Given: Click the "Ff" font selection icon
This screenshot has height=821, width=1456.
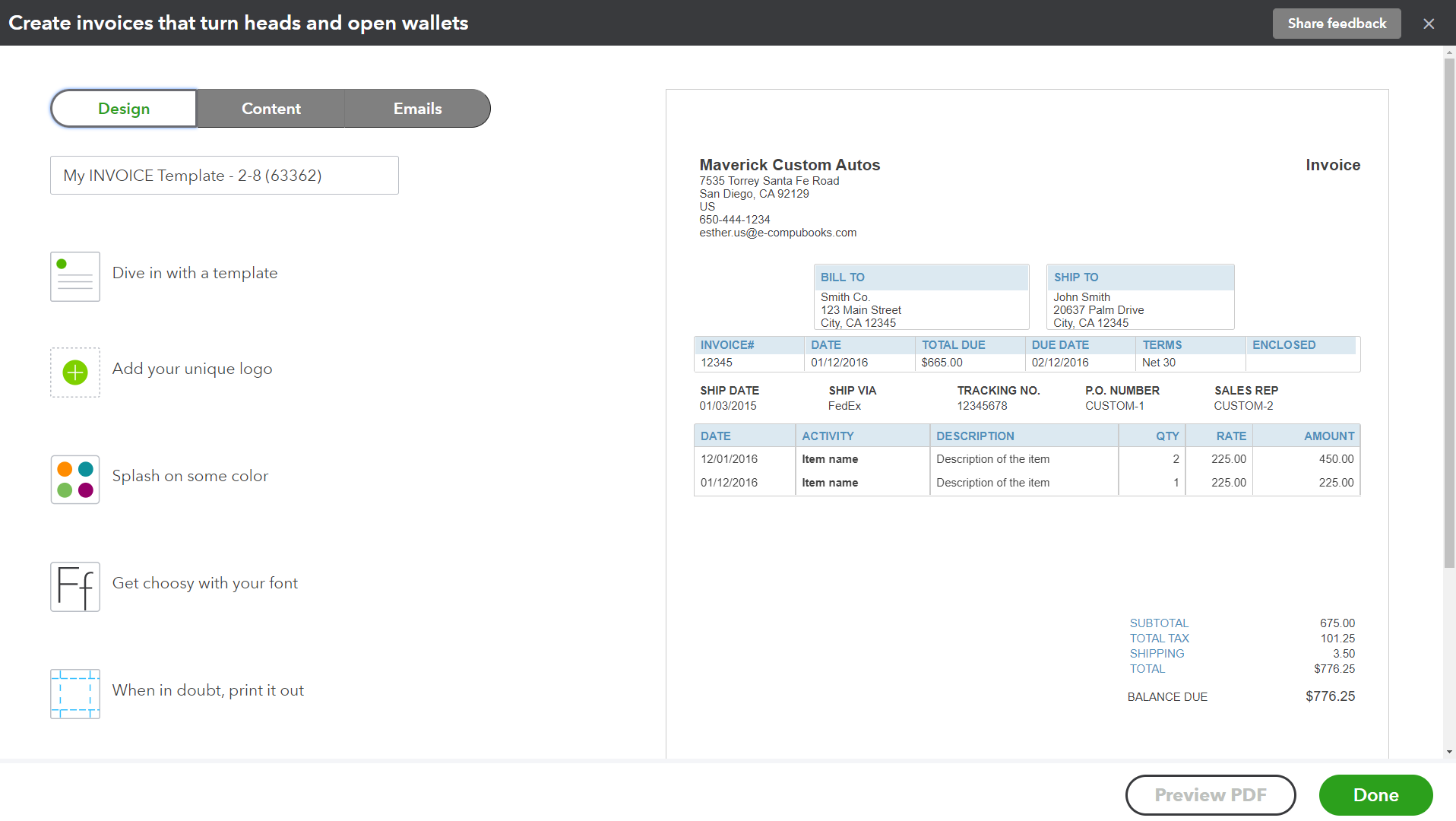Looking at the screenshot, I should tap(74, 586).
